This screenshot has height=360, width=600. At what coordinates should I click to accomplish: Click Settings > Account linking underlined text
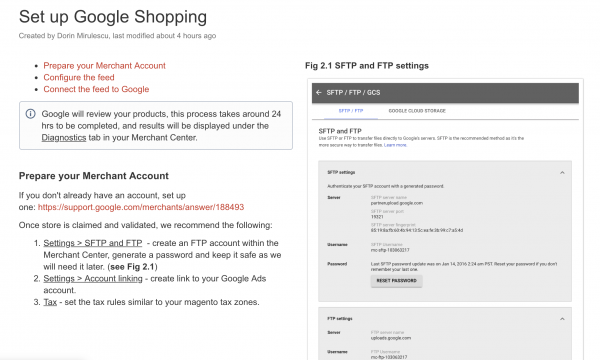(93, 279)
